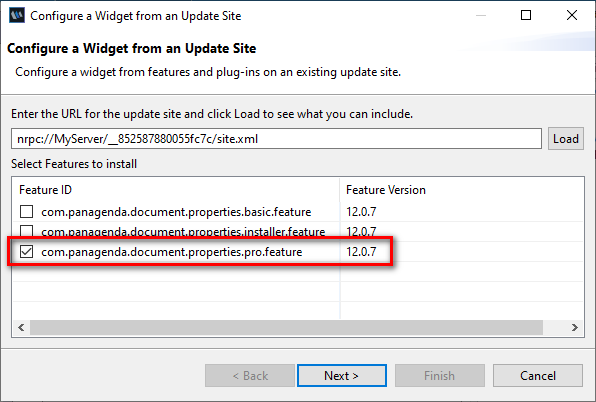The width and height of the screenshot is (596, 402).
Task: Click the Load button
Action: [x=566, y=139]
